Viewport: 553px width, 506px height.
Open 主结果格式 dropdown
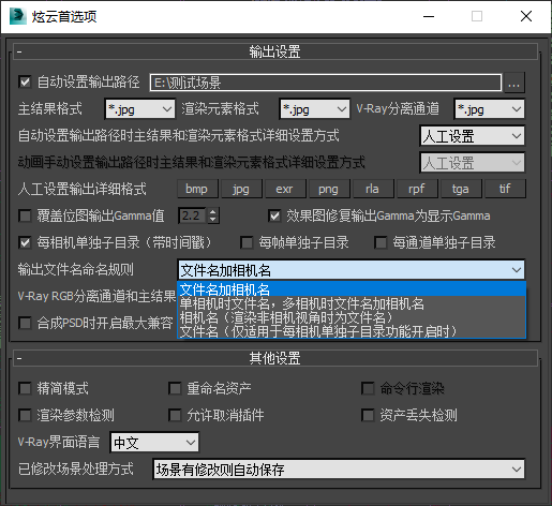[140, 109]
